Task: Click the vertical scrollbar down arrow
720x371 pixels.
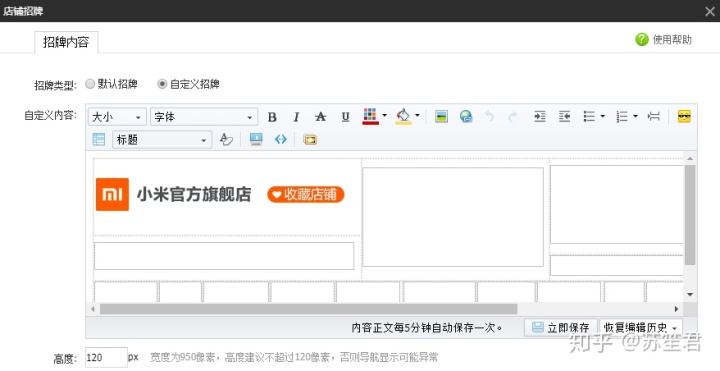Action: point(690,294)
